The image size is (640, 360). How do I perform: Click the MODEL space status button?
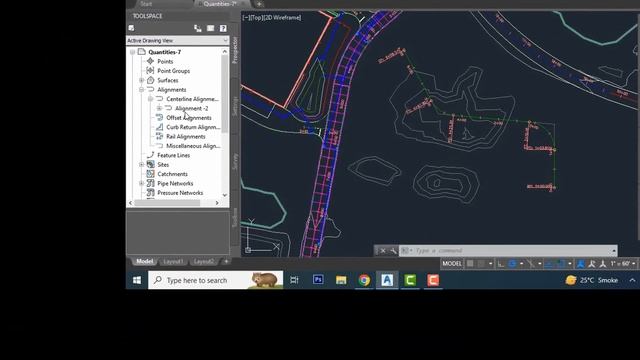pos(452,264)
